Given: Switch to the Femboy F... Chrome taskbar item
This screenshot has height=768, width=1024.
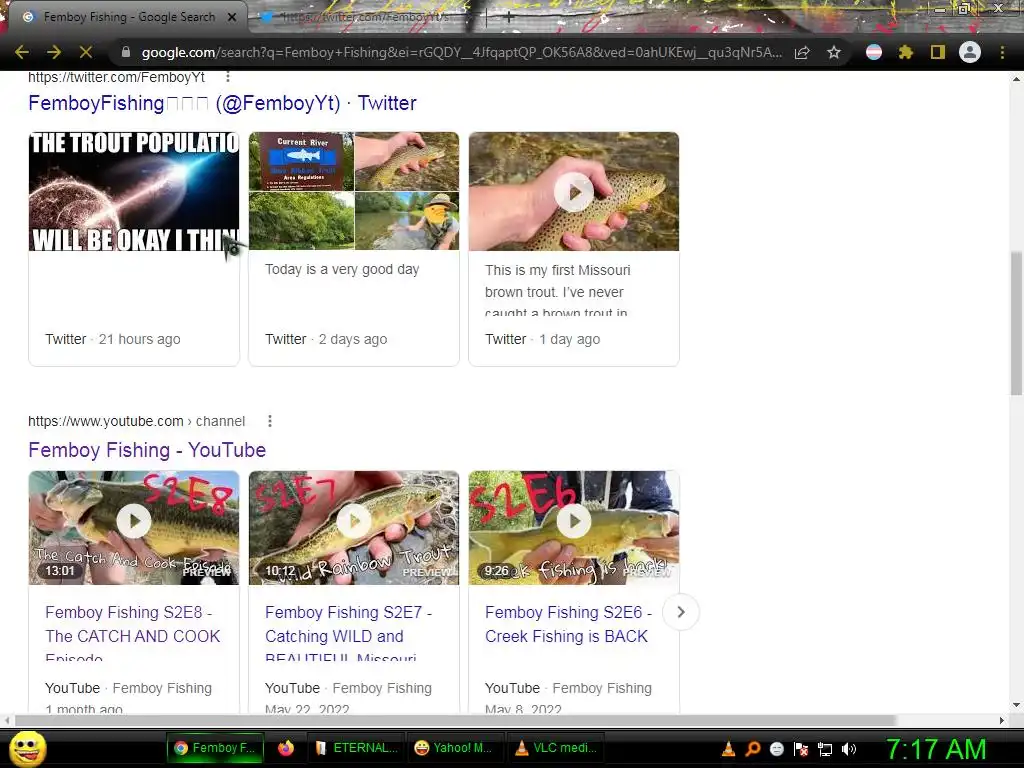Looking at the screenshot, I should click(x=216, y=748).
